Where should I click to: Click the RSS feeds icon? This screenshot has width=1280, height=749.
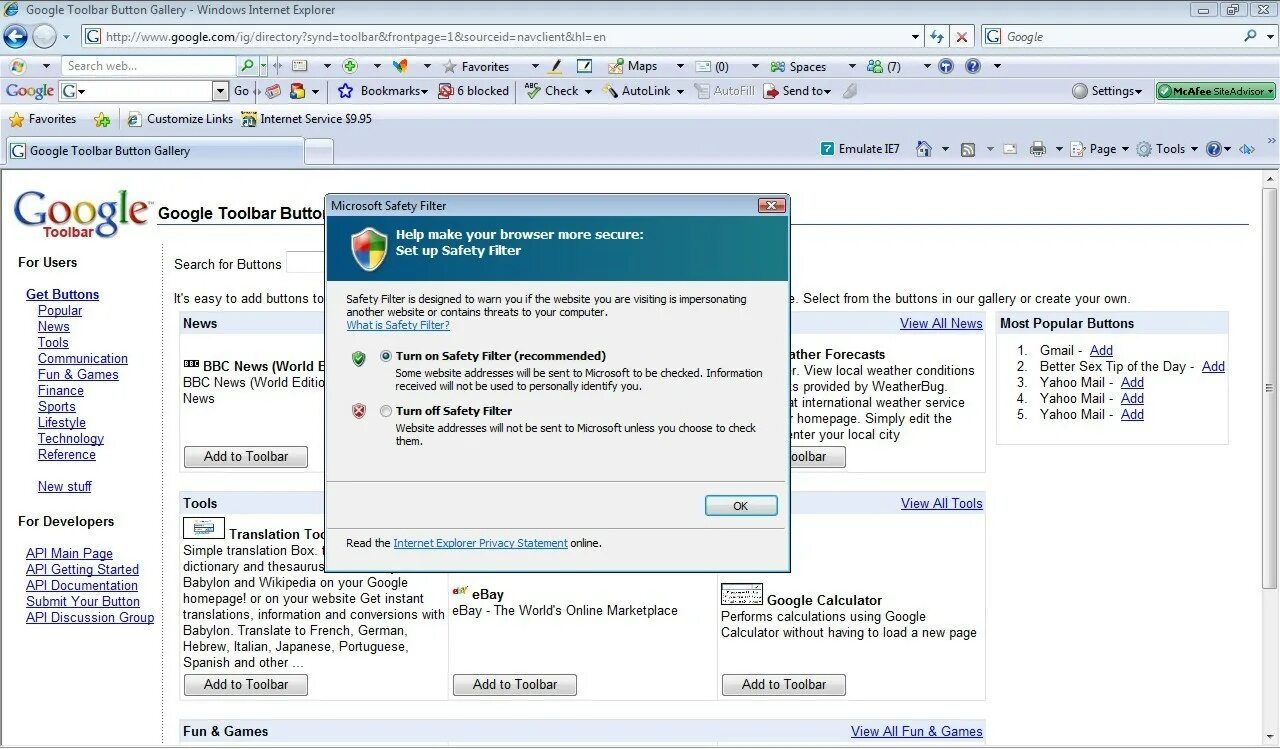click(968, 149)
